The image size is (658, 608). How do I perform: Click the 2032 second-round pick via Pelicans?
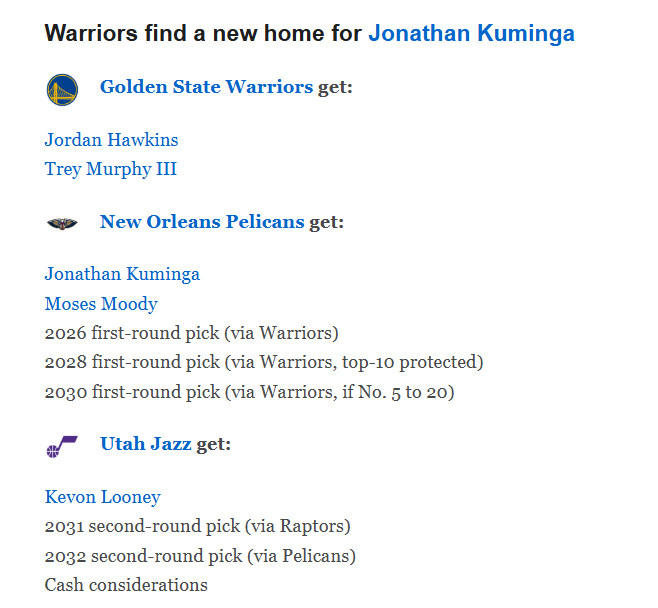[200, 556]
